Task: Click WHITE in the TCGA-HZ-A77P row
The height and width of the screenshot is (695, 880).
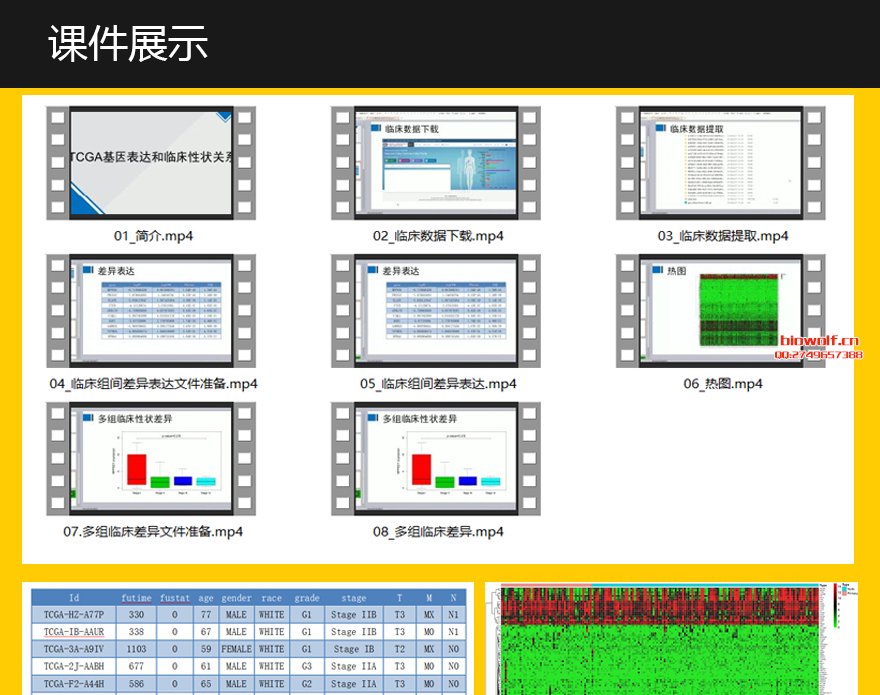Action: click(x=272, y=615)
